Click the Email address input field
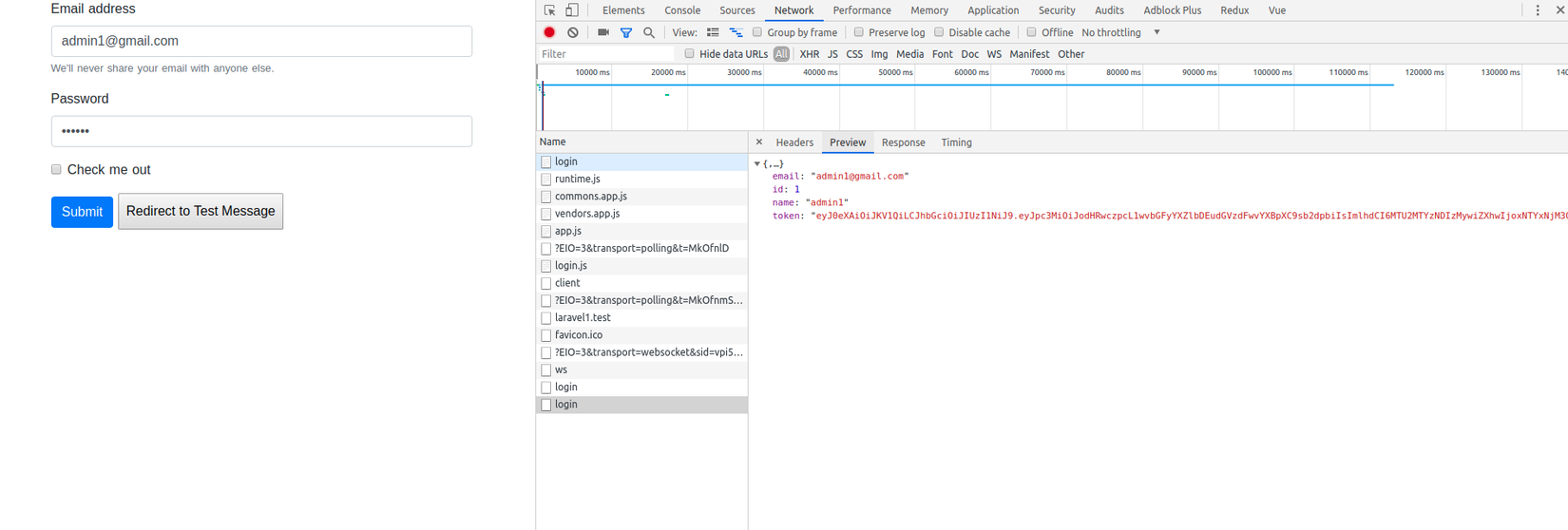Image resolution: width=1568 pixels, height=530 pixels. click(261, 41)
